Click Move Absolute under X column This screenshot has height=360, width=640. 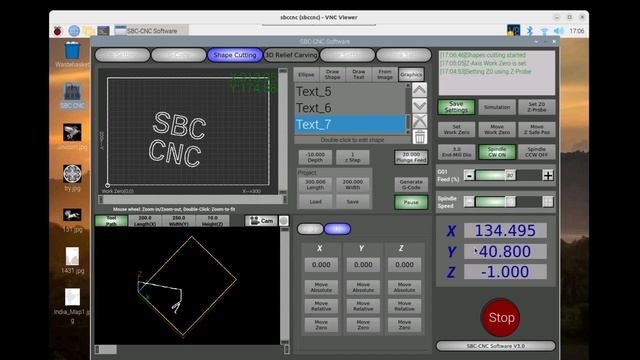[x=321, y=287]
